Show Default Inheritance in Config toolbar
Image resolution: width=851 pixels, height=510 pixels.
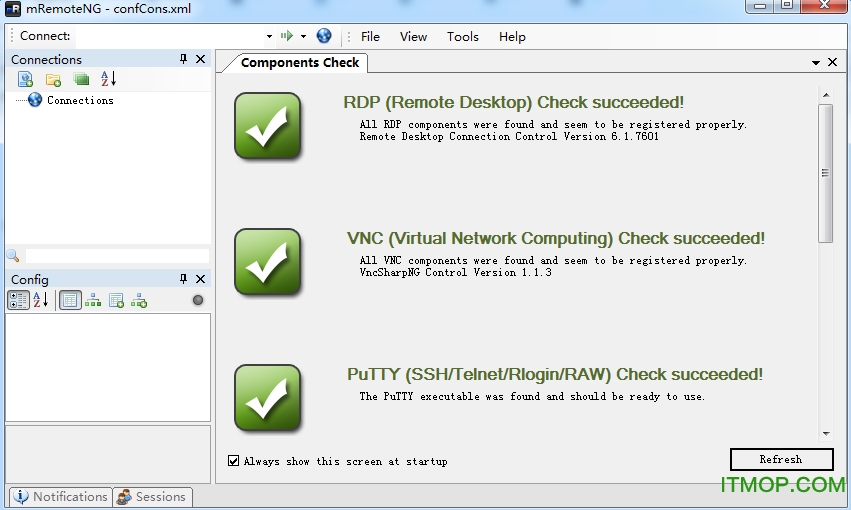(x=139, y=300)
